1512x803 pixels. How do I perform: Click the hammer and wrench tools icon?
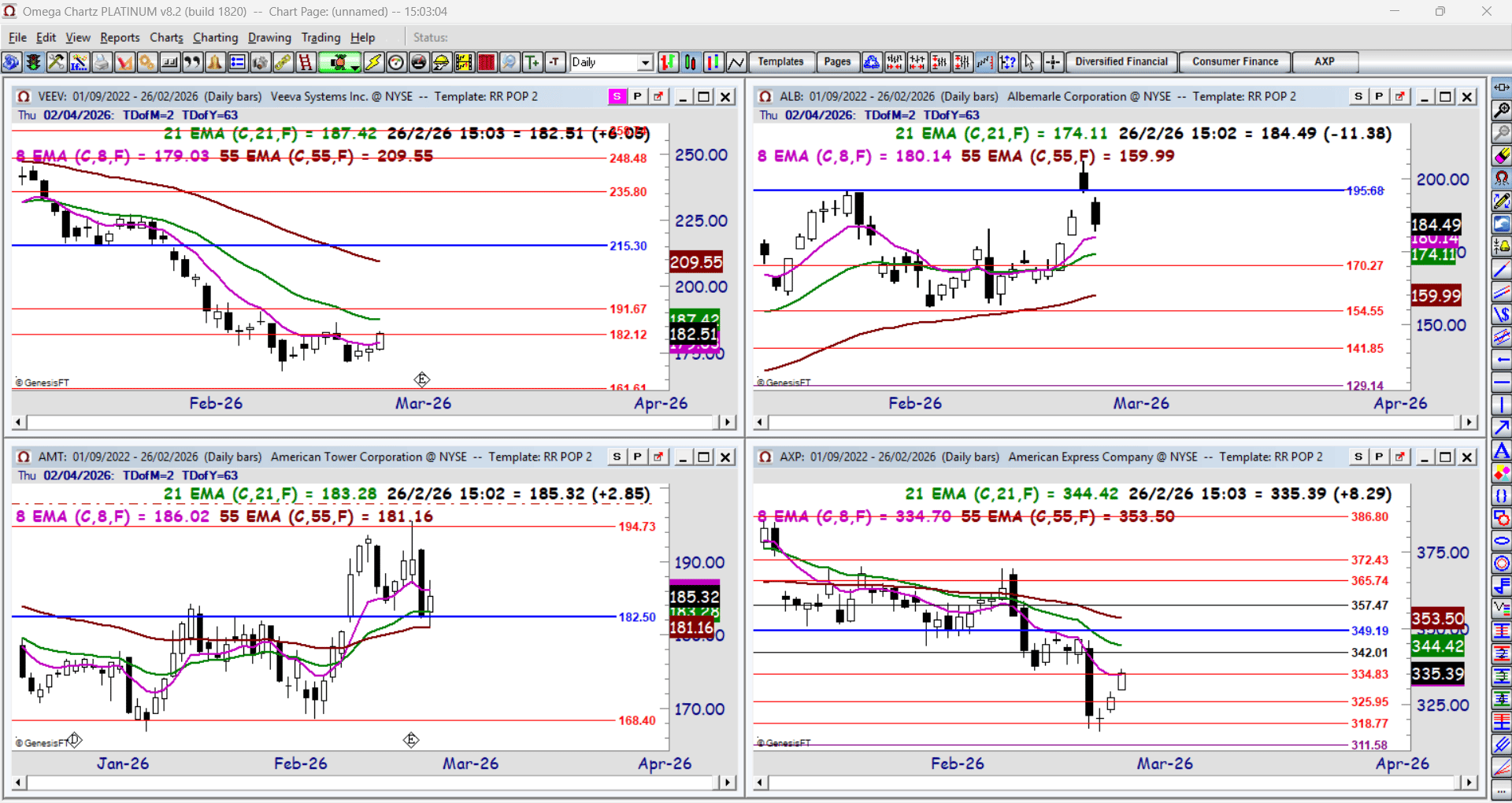tap(56, 62)
